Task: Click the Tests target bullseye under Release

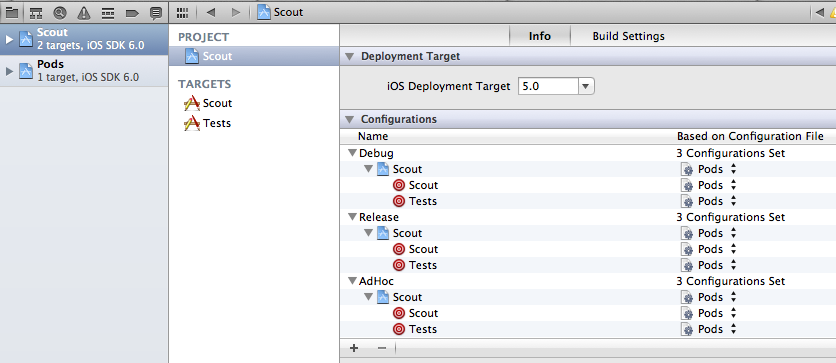Action: coord(399,265)
